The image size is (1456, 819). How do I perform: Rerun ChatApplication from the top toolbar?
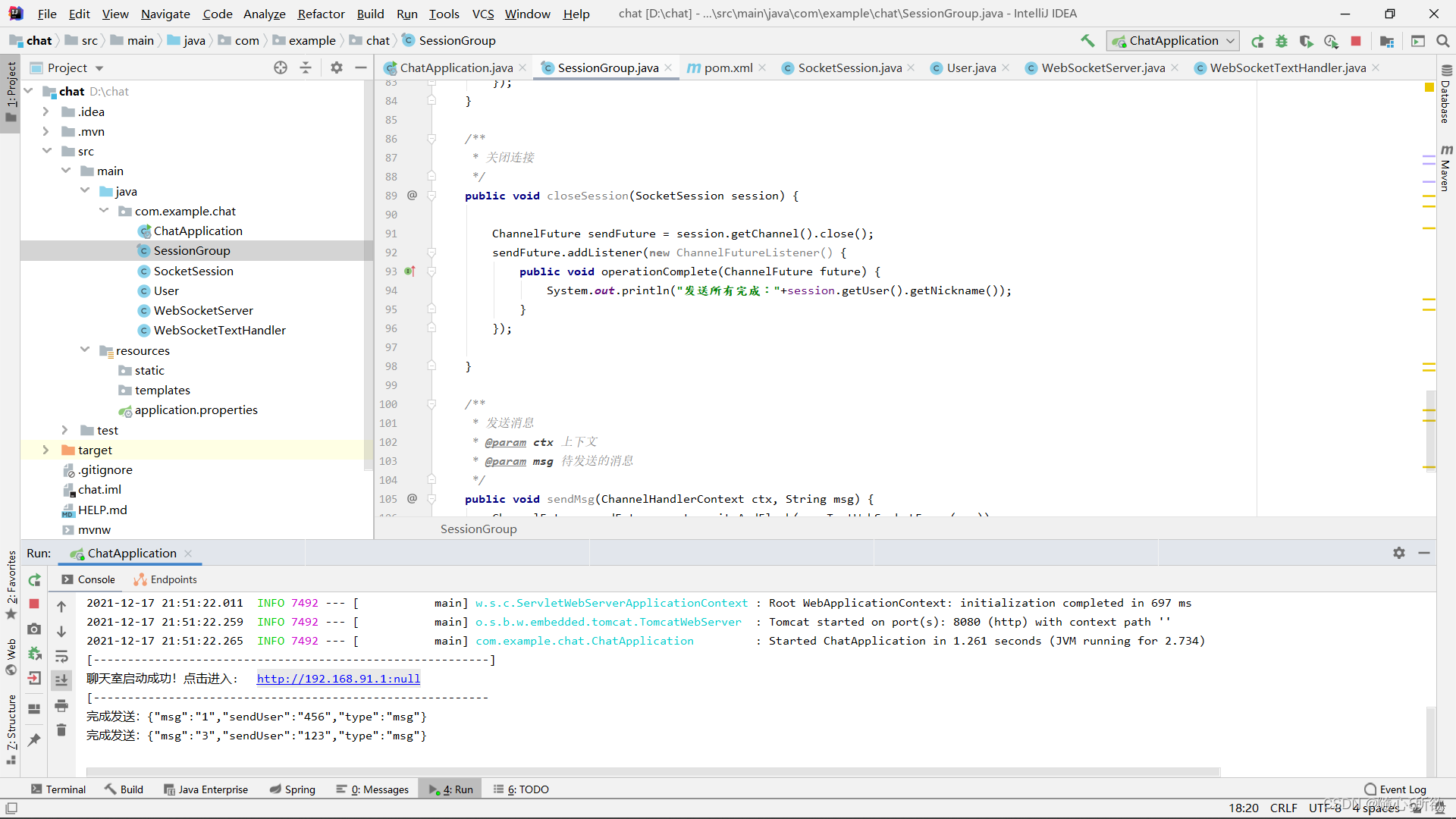point(1257,41)
